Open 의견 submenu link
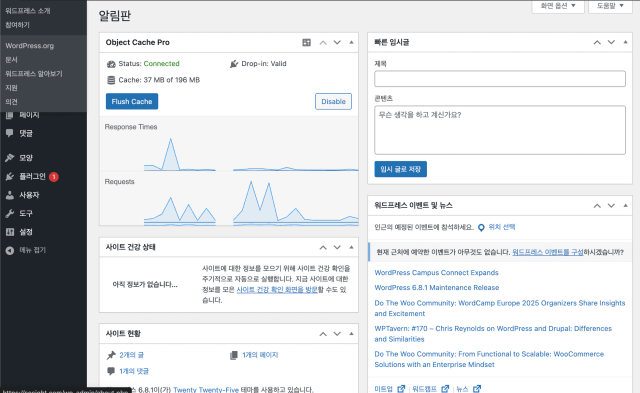640x393 pixels. point(11,102)
